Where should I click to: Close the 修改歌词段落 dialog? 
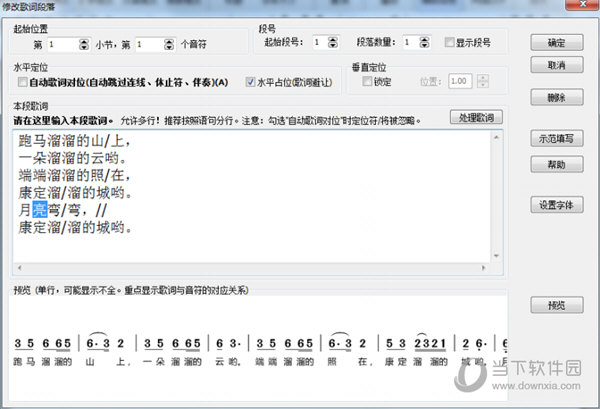tap(582, 4)
